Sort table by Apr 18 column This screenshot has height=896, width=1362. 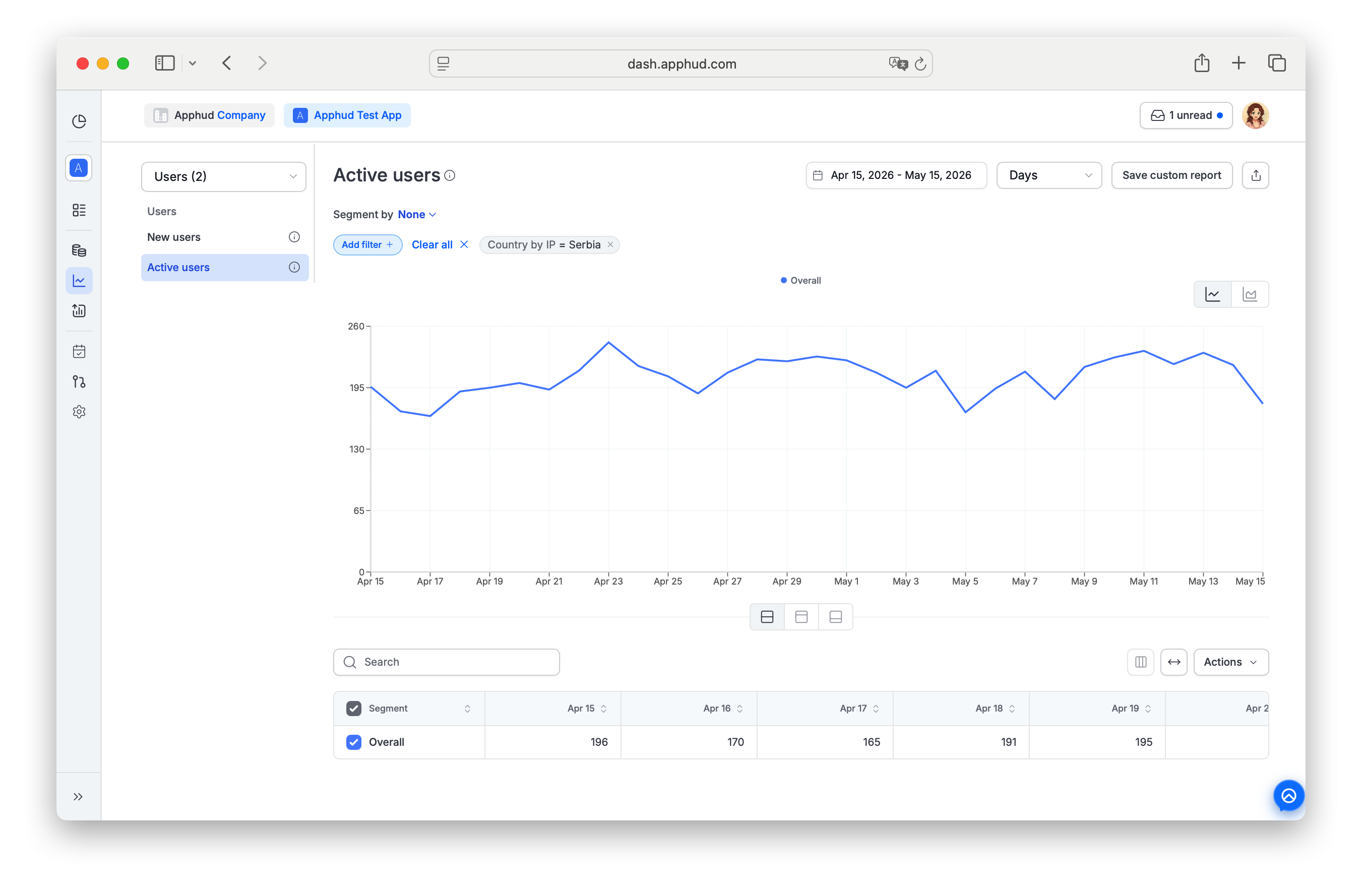coord(1012,709)
